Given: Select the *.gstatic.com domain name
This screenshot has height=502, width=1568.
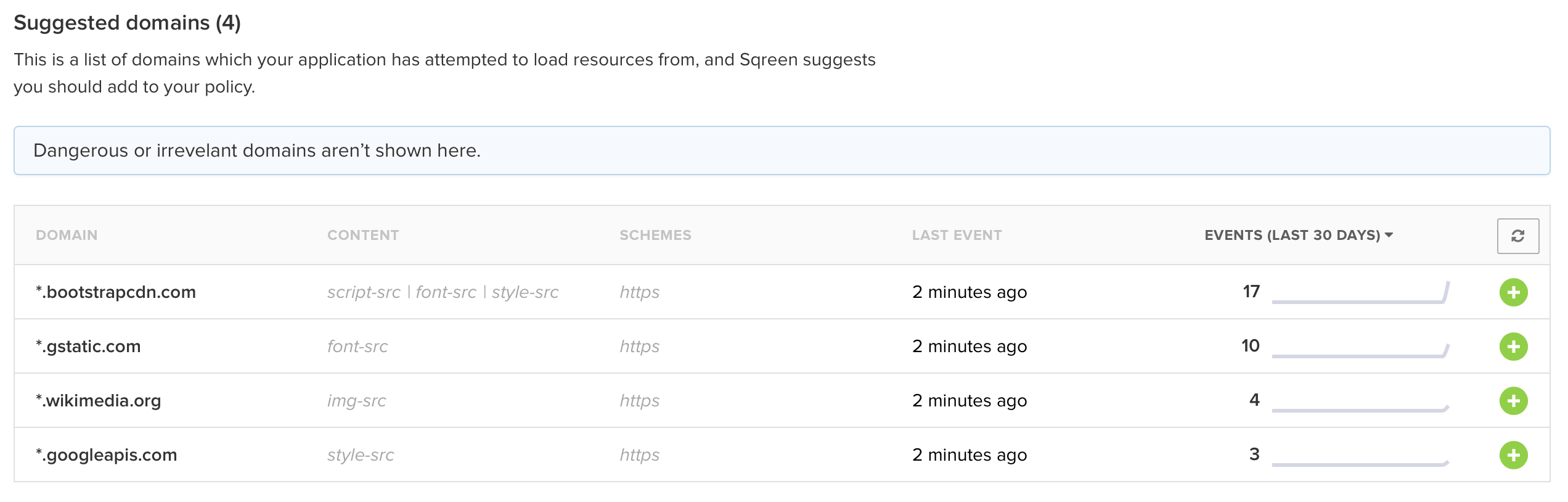Looking at the screenshot, I should pos(88,347).
